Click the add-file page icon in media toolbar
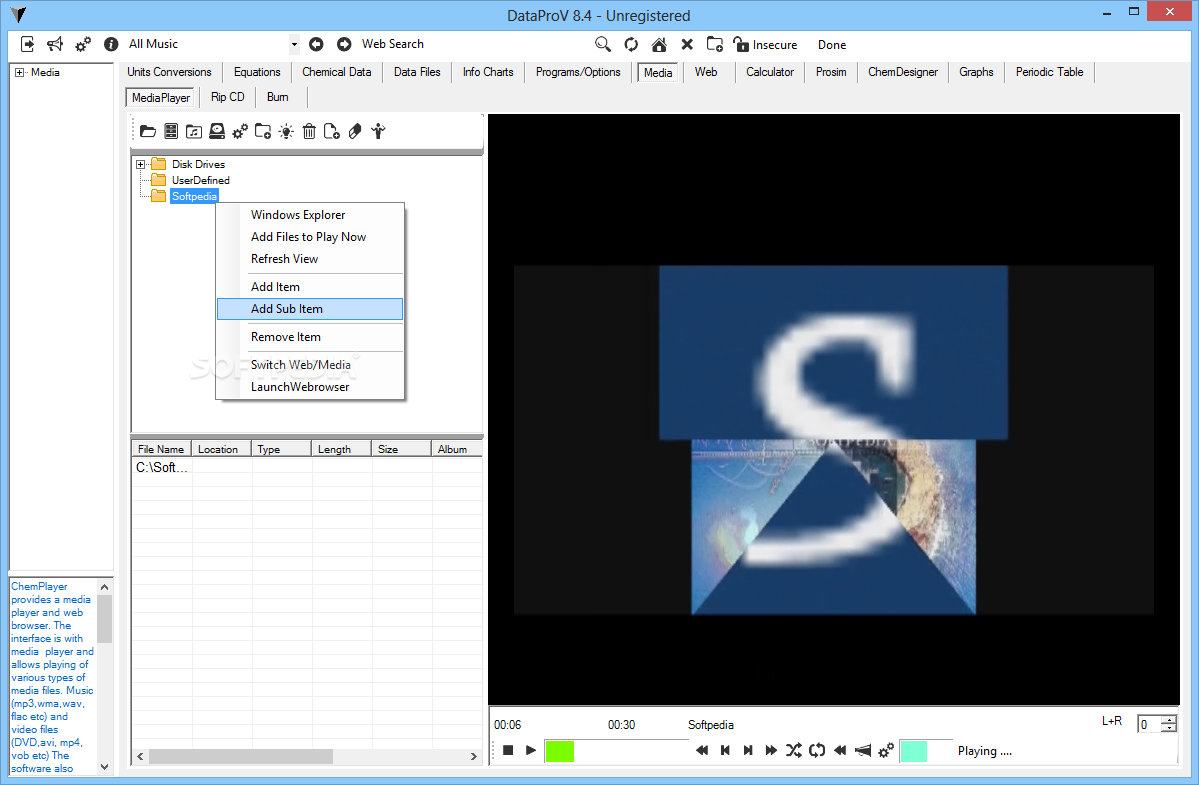The width and height of the screenshot is (1199, 785). coord(332,131)
